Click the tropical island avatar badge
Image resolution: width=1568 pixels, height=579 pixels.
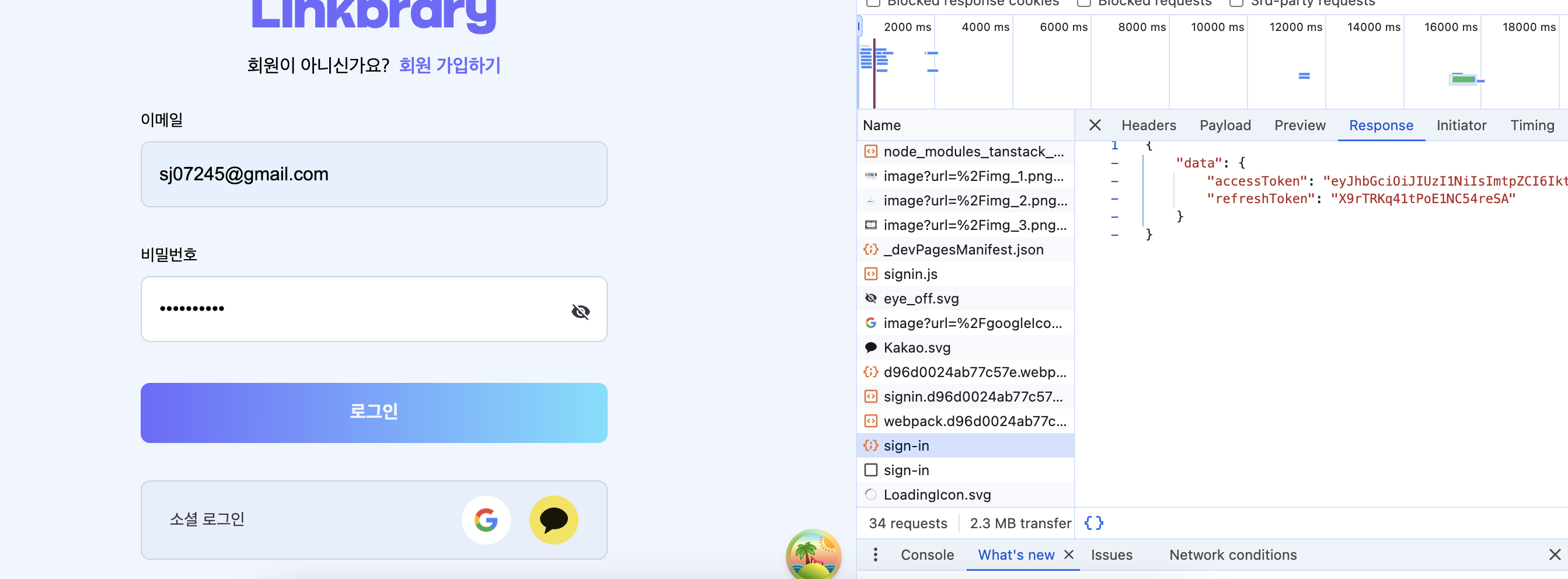pos(813,554)
